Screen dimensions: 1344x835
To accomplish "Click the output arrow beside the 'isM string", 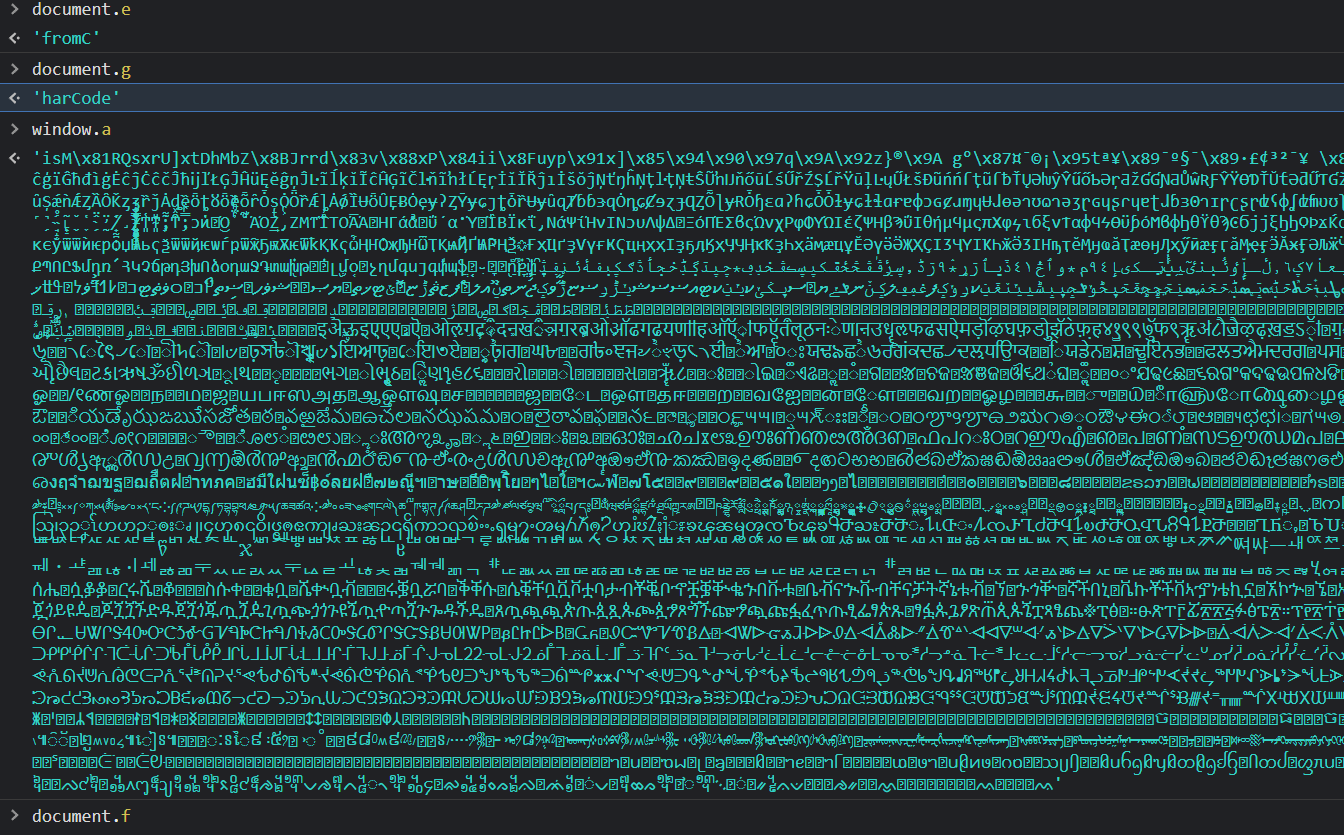I will (14, 158).
